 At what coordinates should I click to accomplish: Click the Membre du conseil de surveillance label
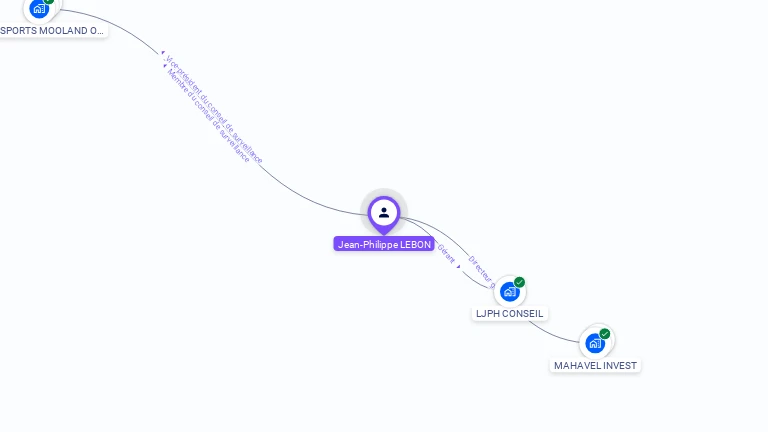tap(208, 116)
